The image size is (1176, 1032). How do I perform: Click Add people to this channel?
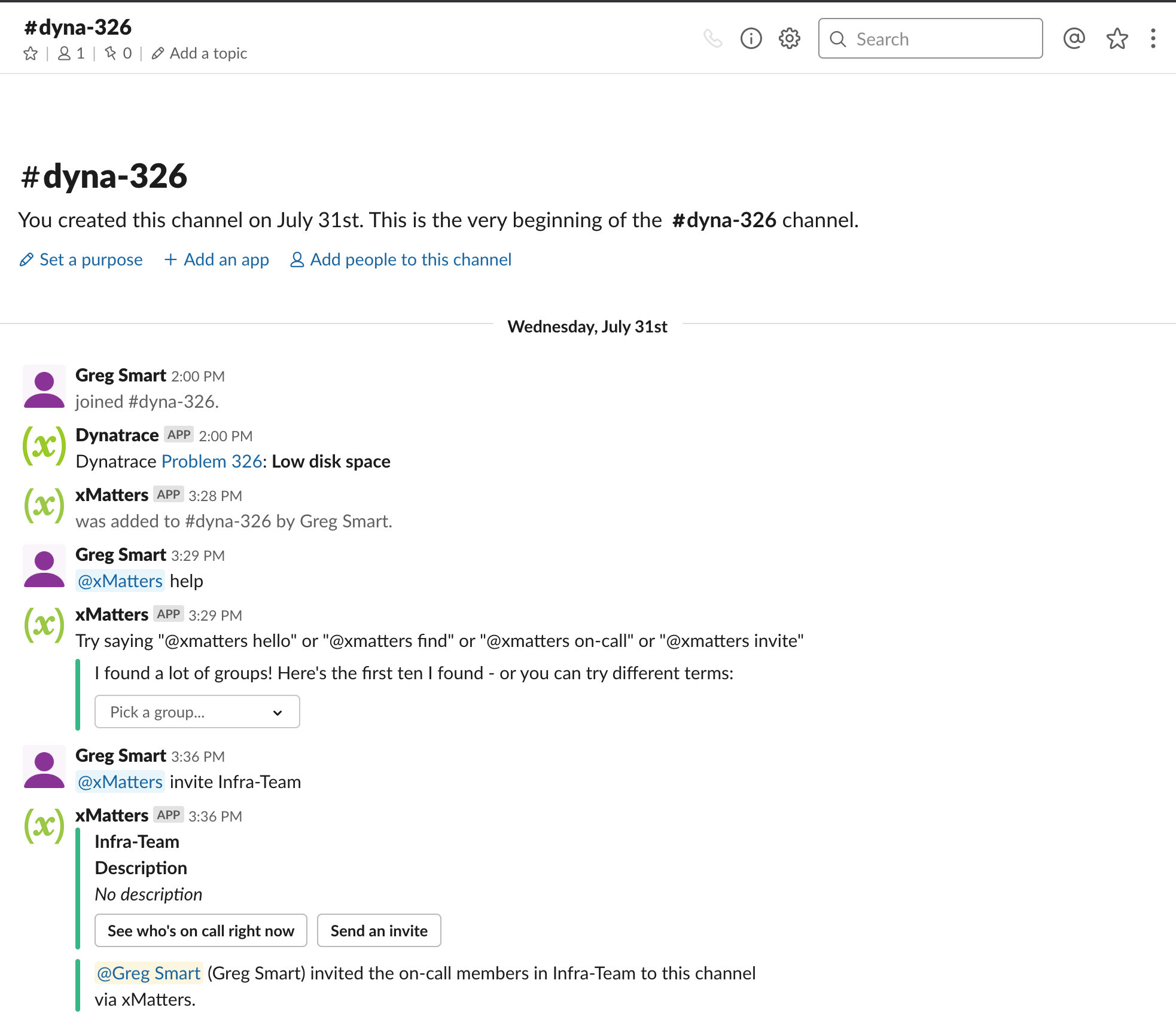401,259
